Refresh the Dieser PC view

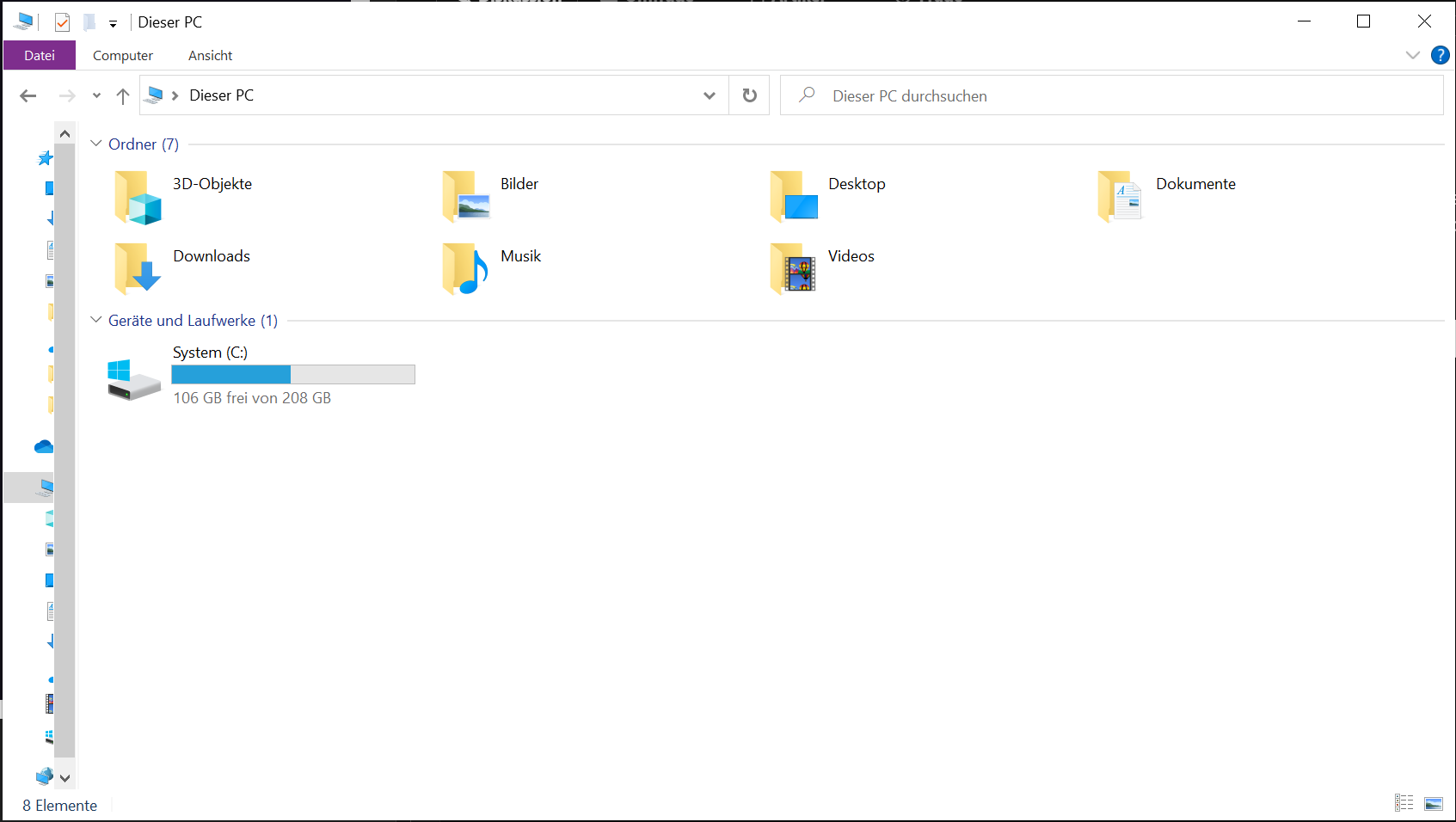750,95
